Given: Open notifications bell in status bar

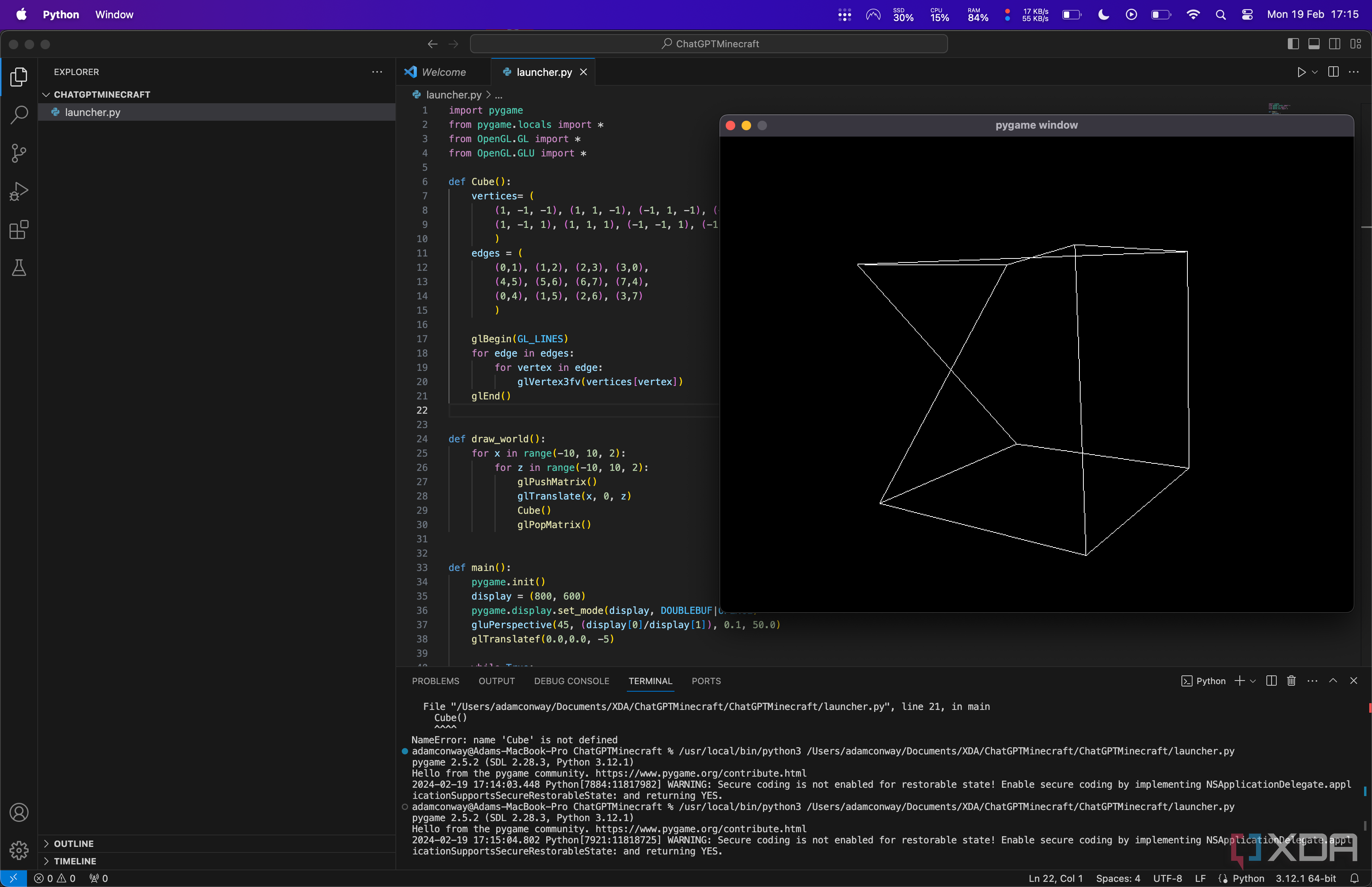Looking at the screenshot, I should pyautogui.click(x=1355, y=878).
